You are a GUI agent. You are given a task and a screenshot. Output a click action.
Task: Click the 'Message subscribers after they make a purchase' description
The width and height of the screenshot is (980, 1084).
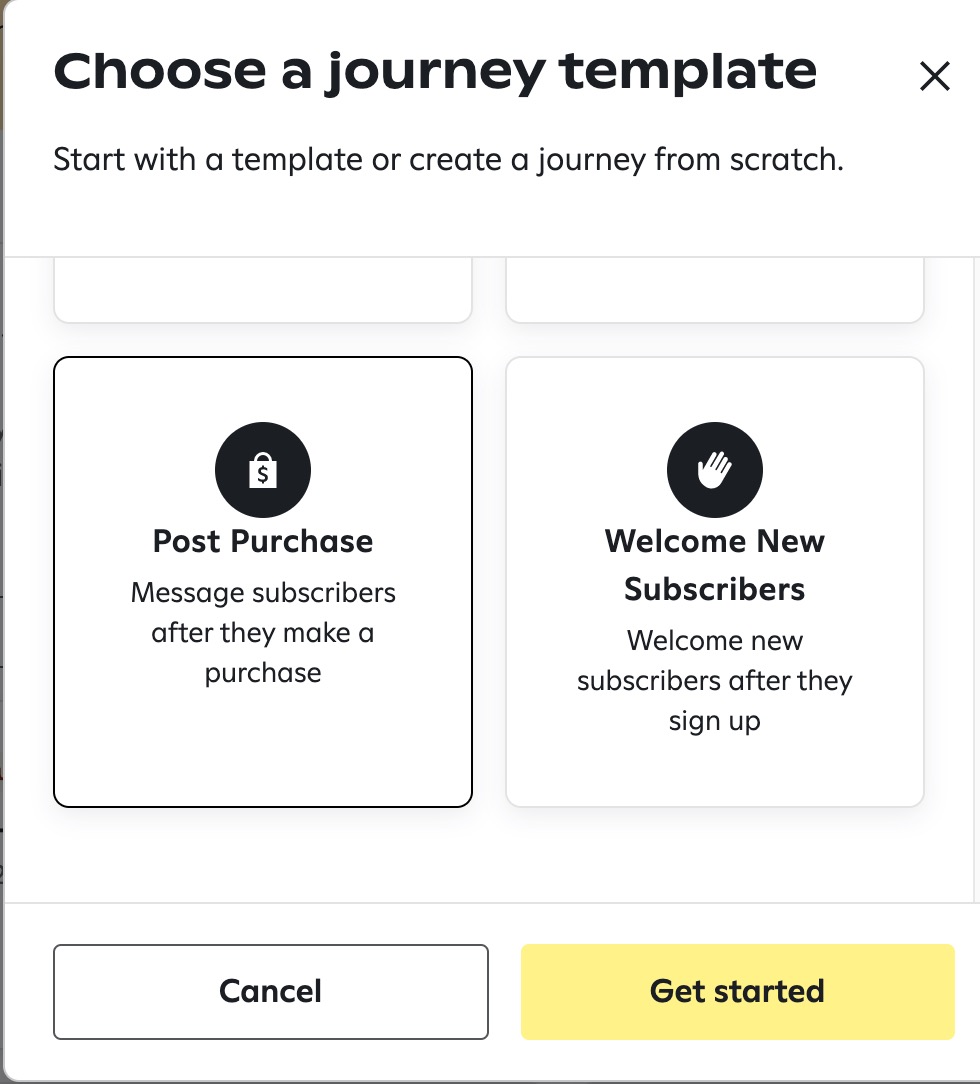pos(263,633)
